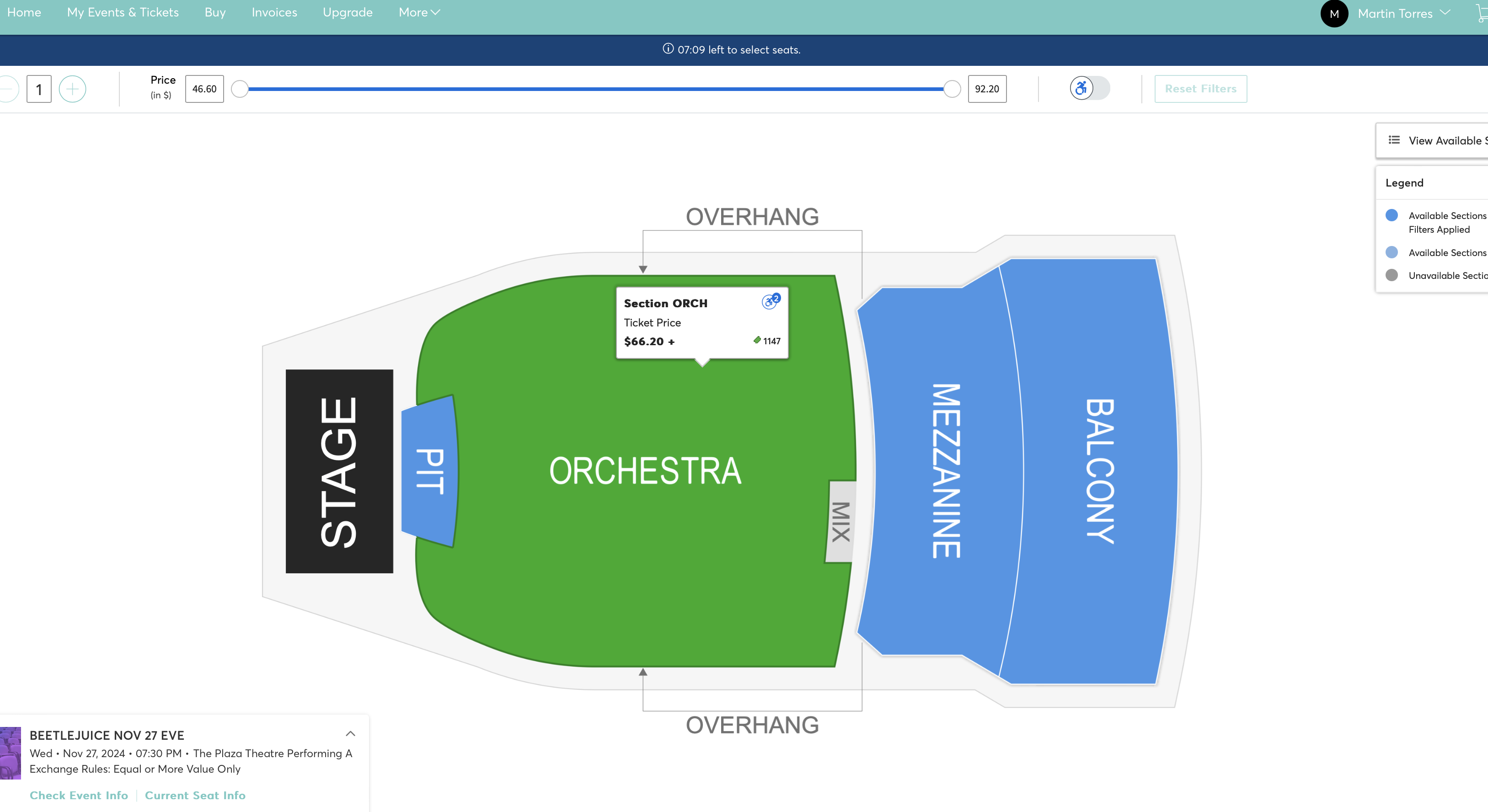Click the minimum price input field showing 46.60
Viewport: 1488px width, 812px height.
tap(204, 89)
